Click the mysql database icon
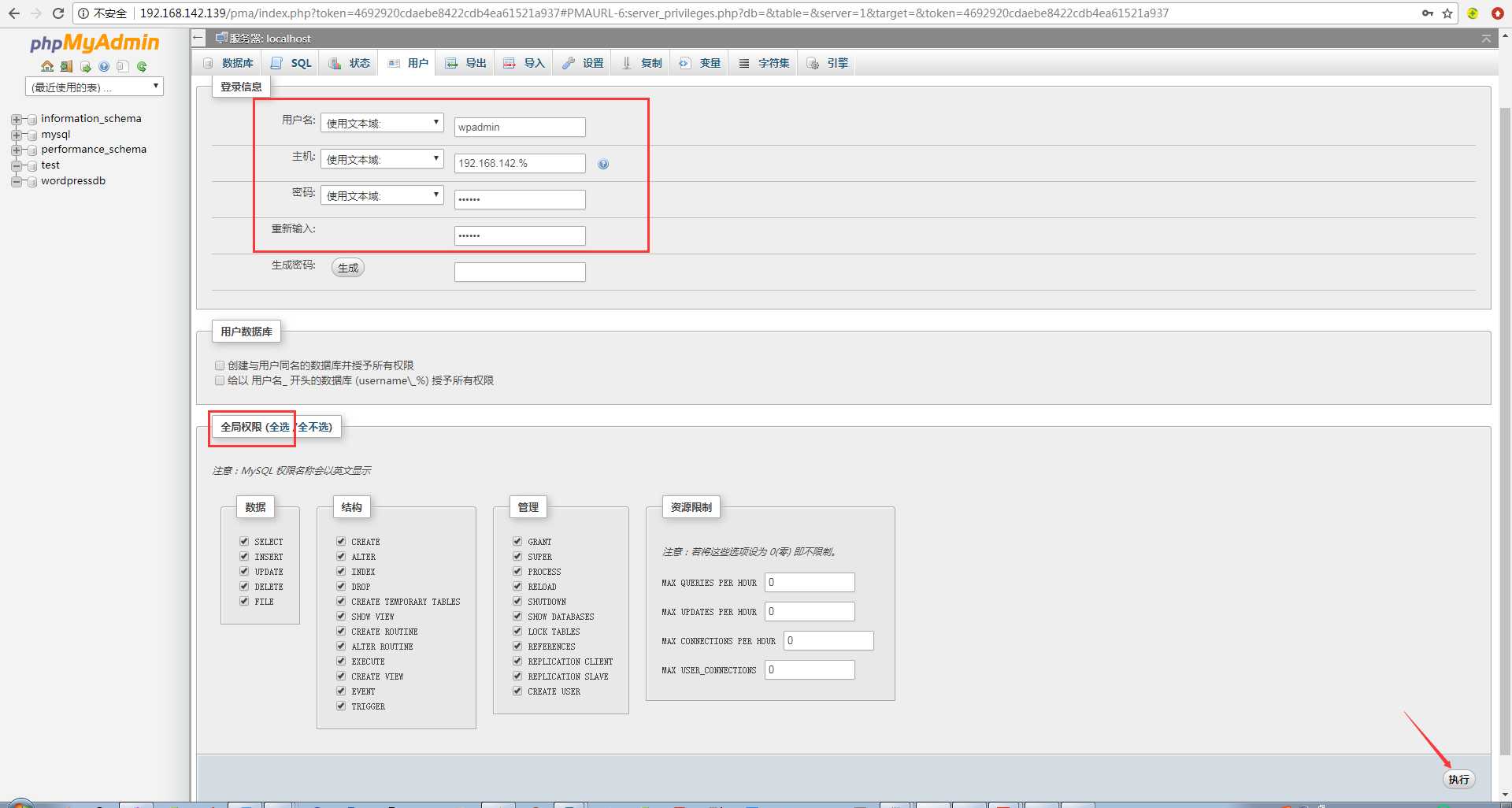1512x808 pixels. [x=32, y=135]
